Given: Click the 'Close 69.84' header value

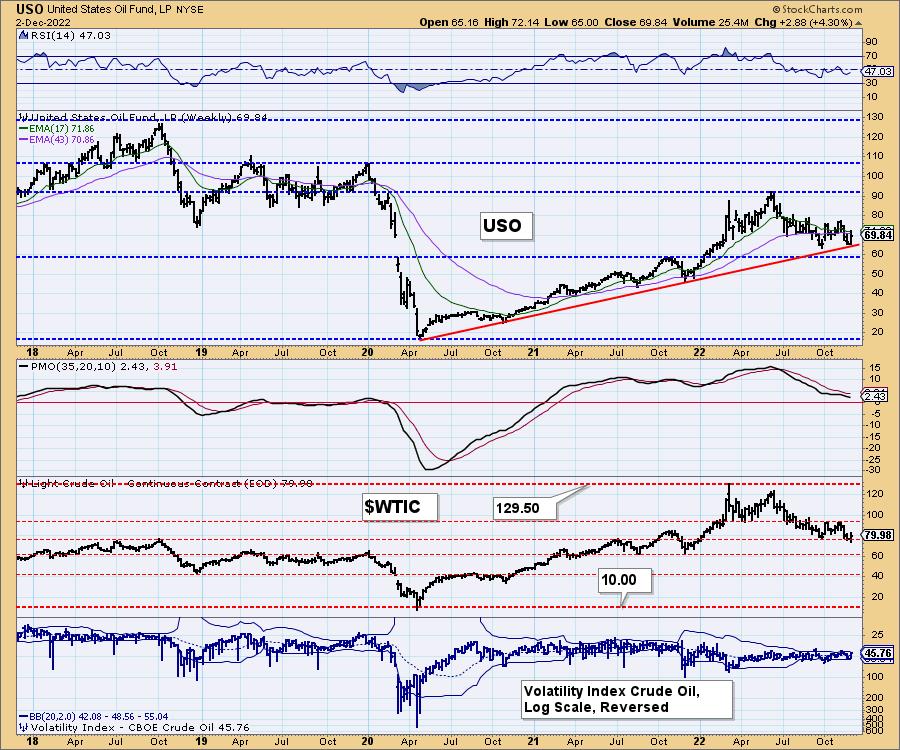Looking at the screenshot, I should coord(635,22).
